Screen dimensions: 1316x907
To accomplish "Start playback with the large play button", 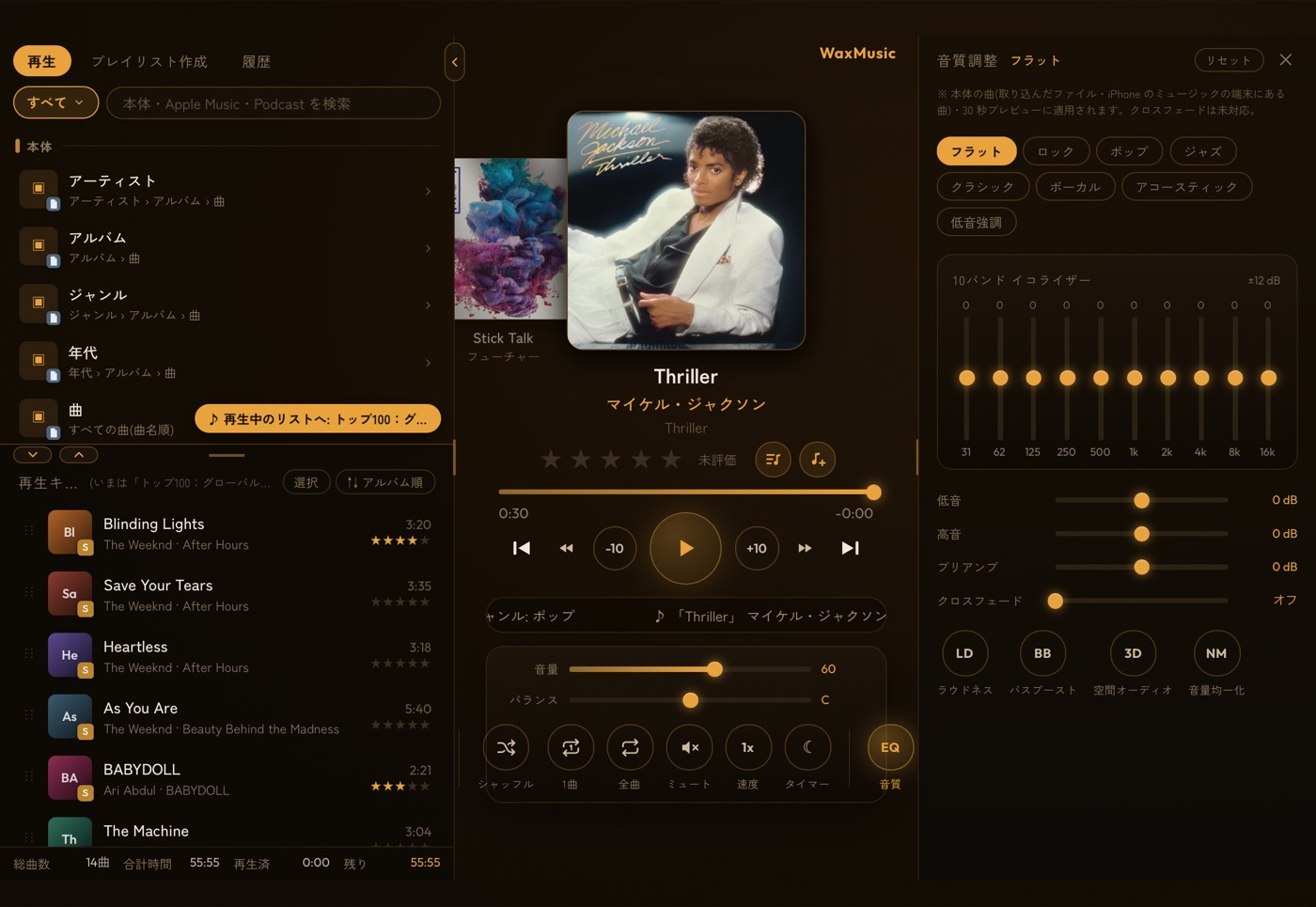I will pos(685,548).
